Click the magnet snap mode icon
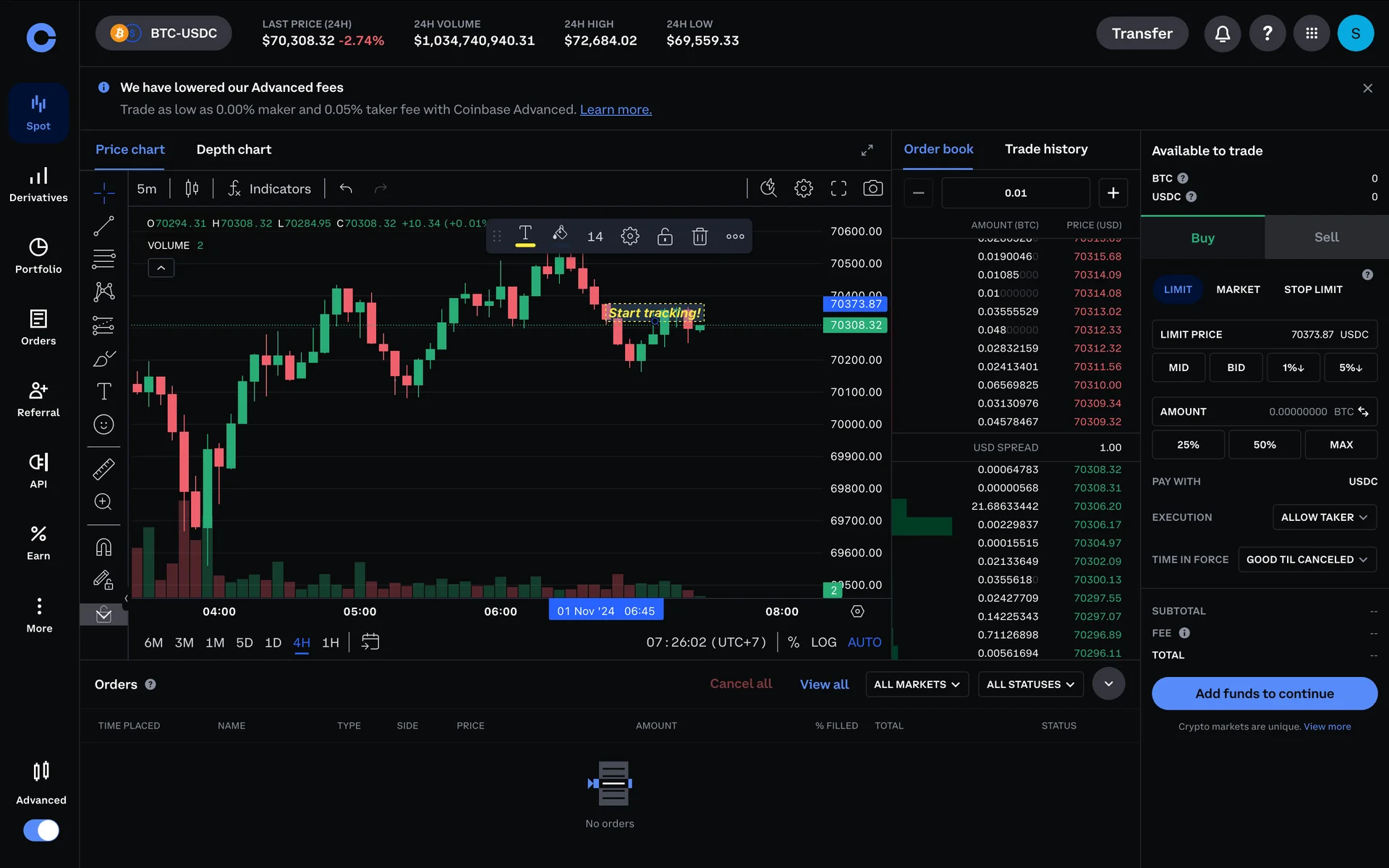This screenshot has width=1389, height=868. 103,547
